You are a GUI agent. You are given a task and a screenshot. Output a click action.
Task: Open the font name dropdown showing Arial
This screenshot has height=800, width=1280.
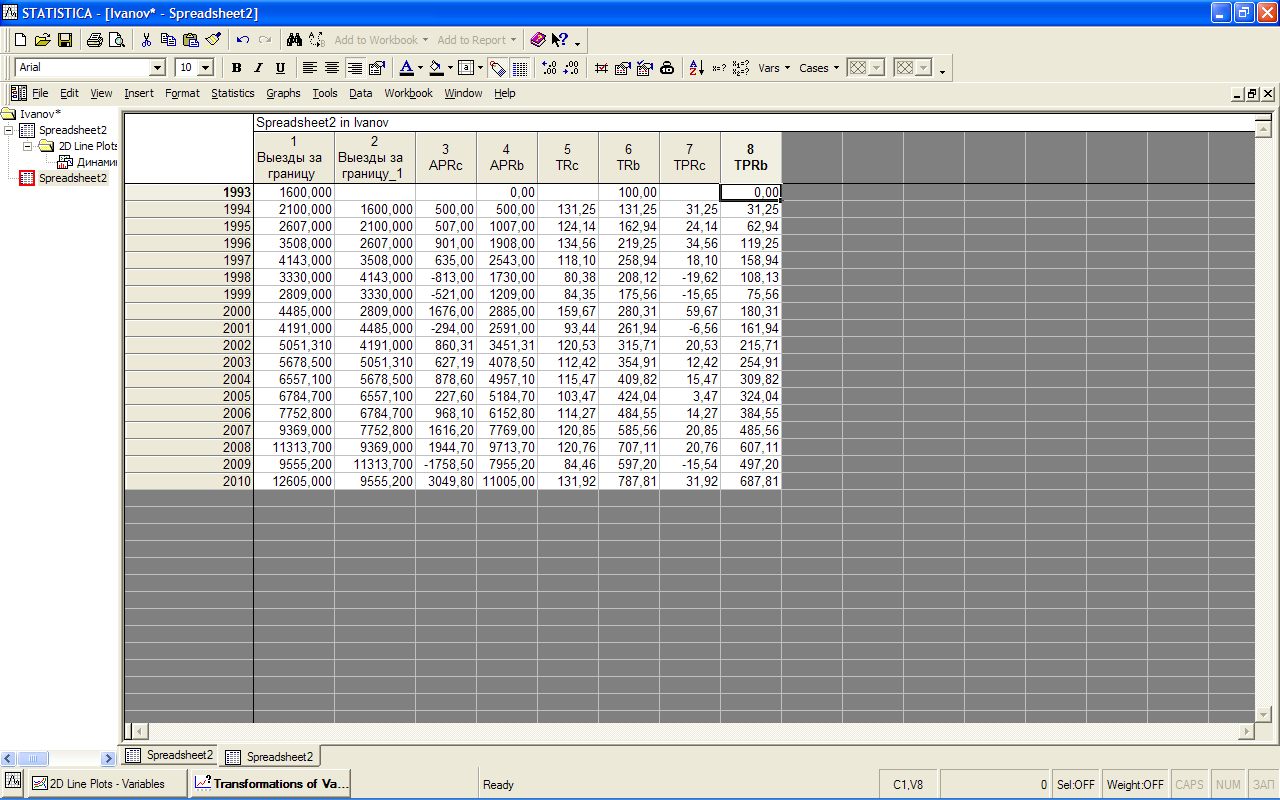click(157, 68)
